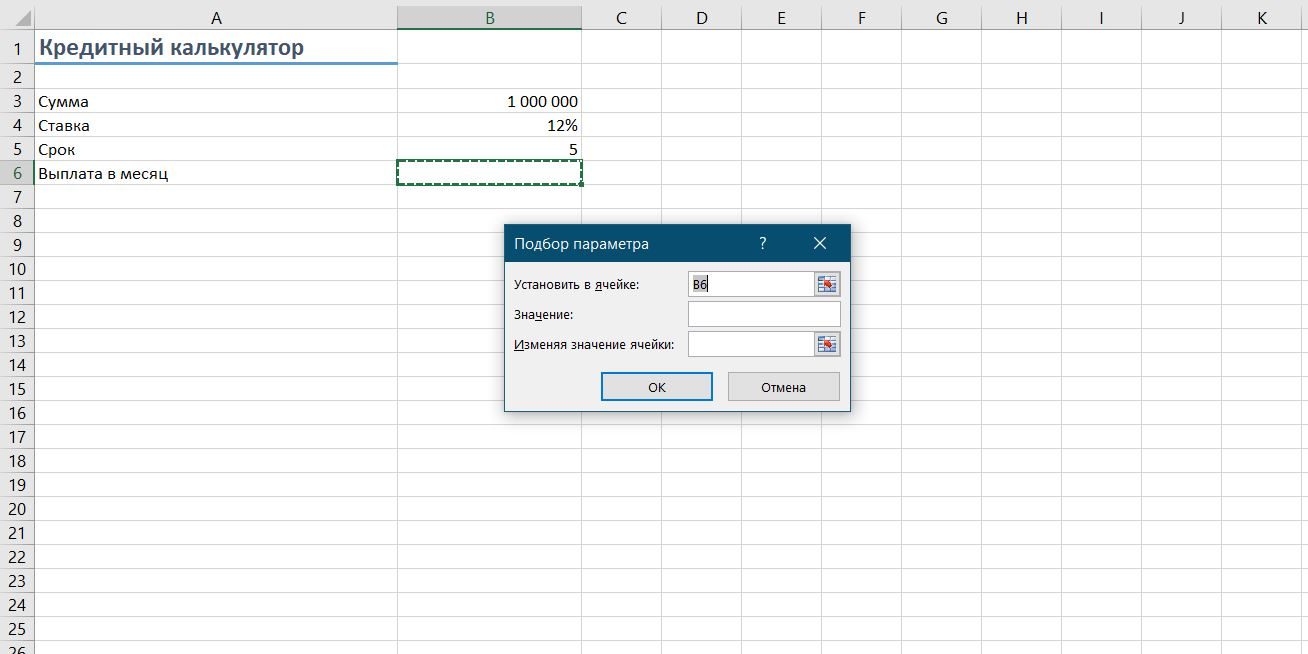Click the 'Значение' input field
The image size is (1308, 654).
click(764, 315)
